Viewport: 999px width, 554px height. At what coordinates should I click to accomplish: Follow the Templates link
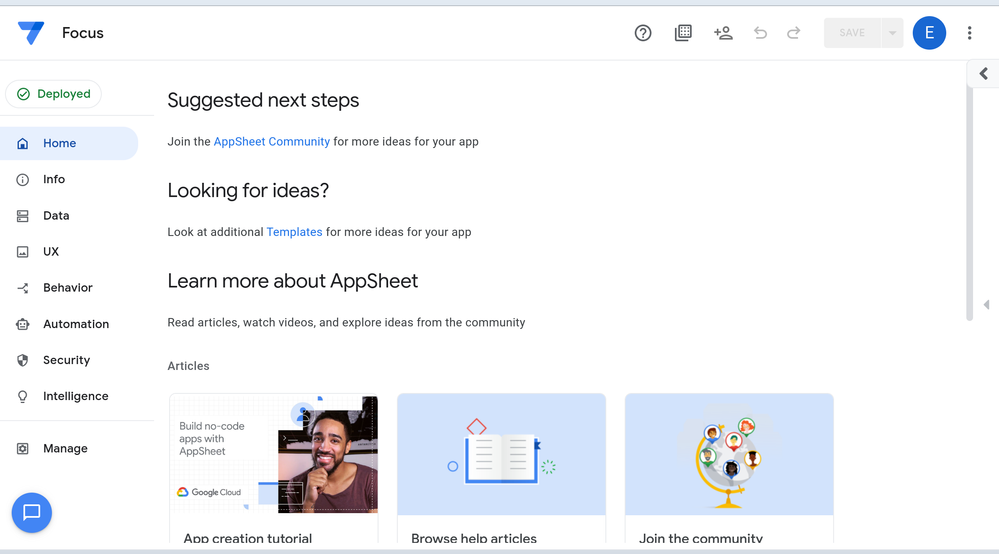click(x=294, y=232)
